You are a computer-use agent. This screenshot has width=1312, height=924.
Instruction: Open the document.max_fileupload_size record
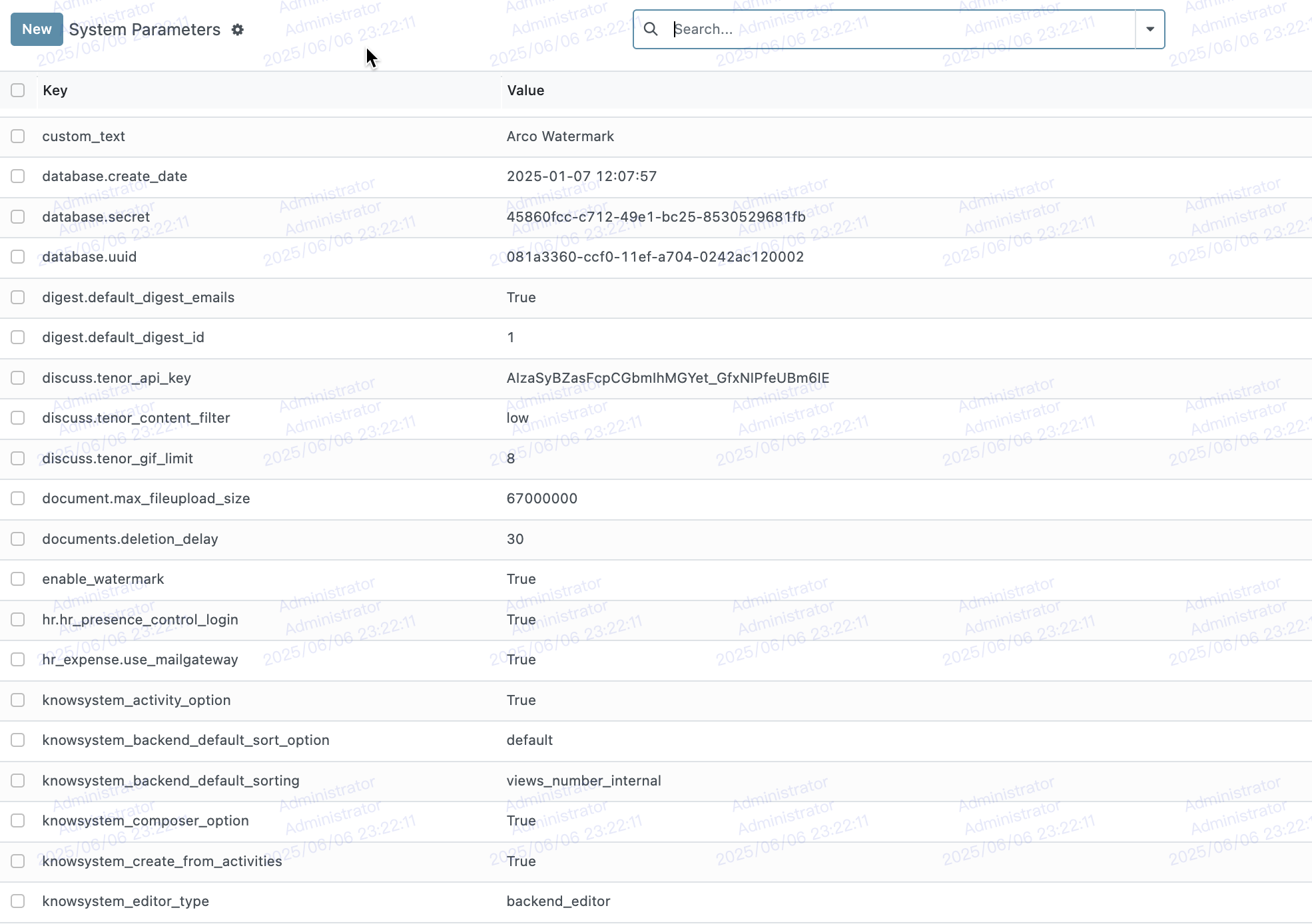point(146,499)
